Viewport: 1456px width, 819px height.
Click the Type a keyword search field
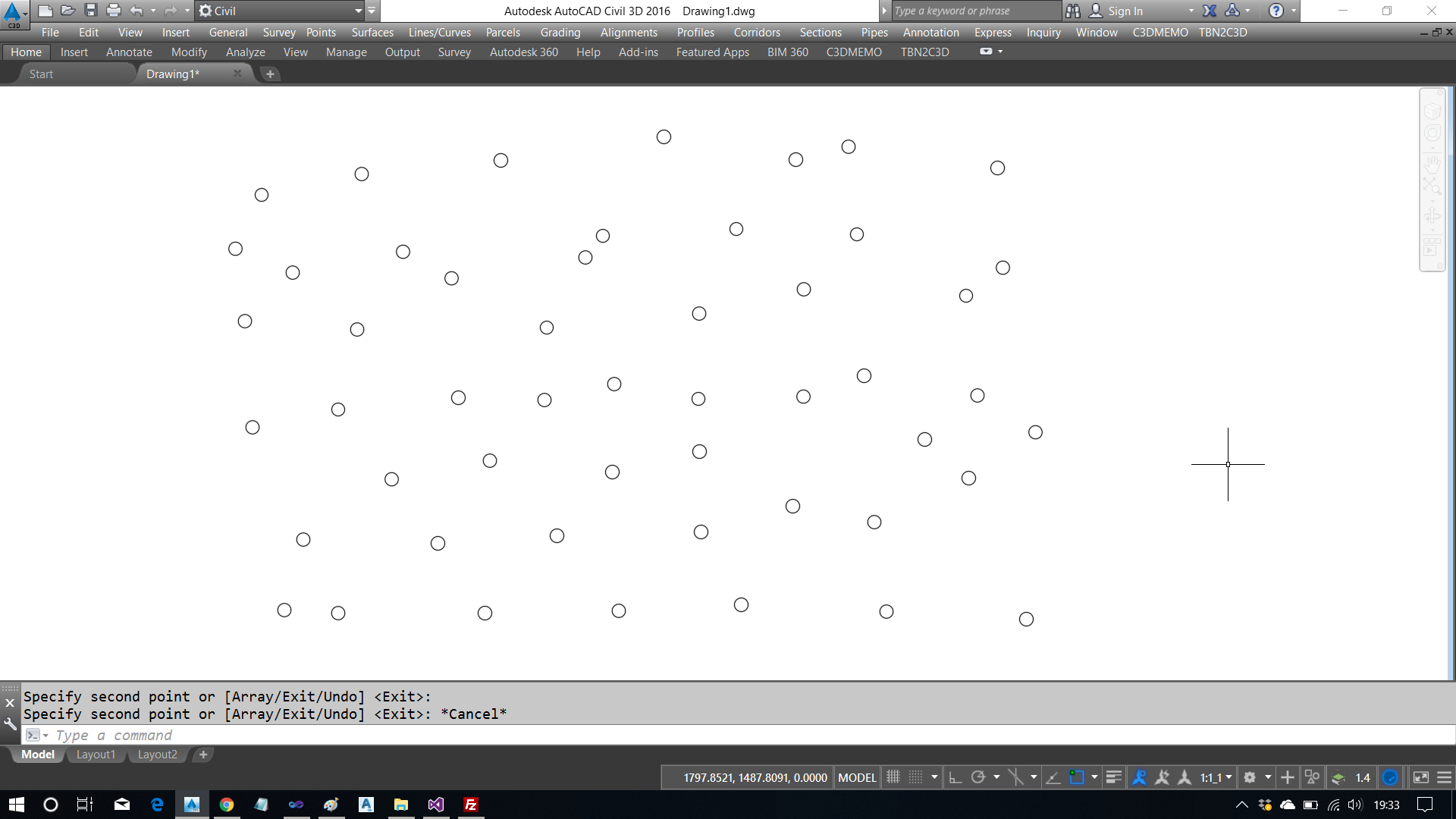pyautogui.click(x=976, y=11)
